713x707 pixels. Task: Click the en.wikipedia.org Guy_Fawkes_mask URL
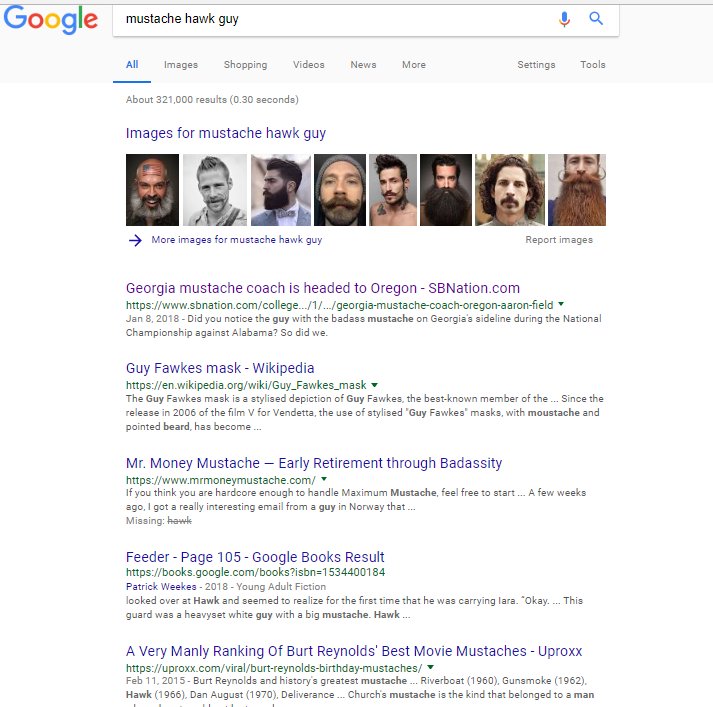pyautogui.click(x=246, y=386)
